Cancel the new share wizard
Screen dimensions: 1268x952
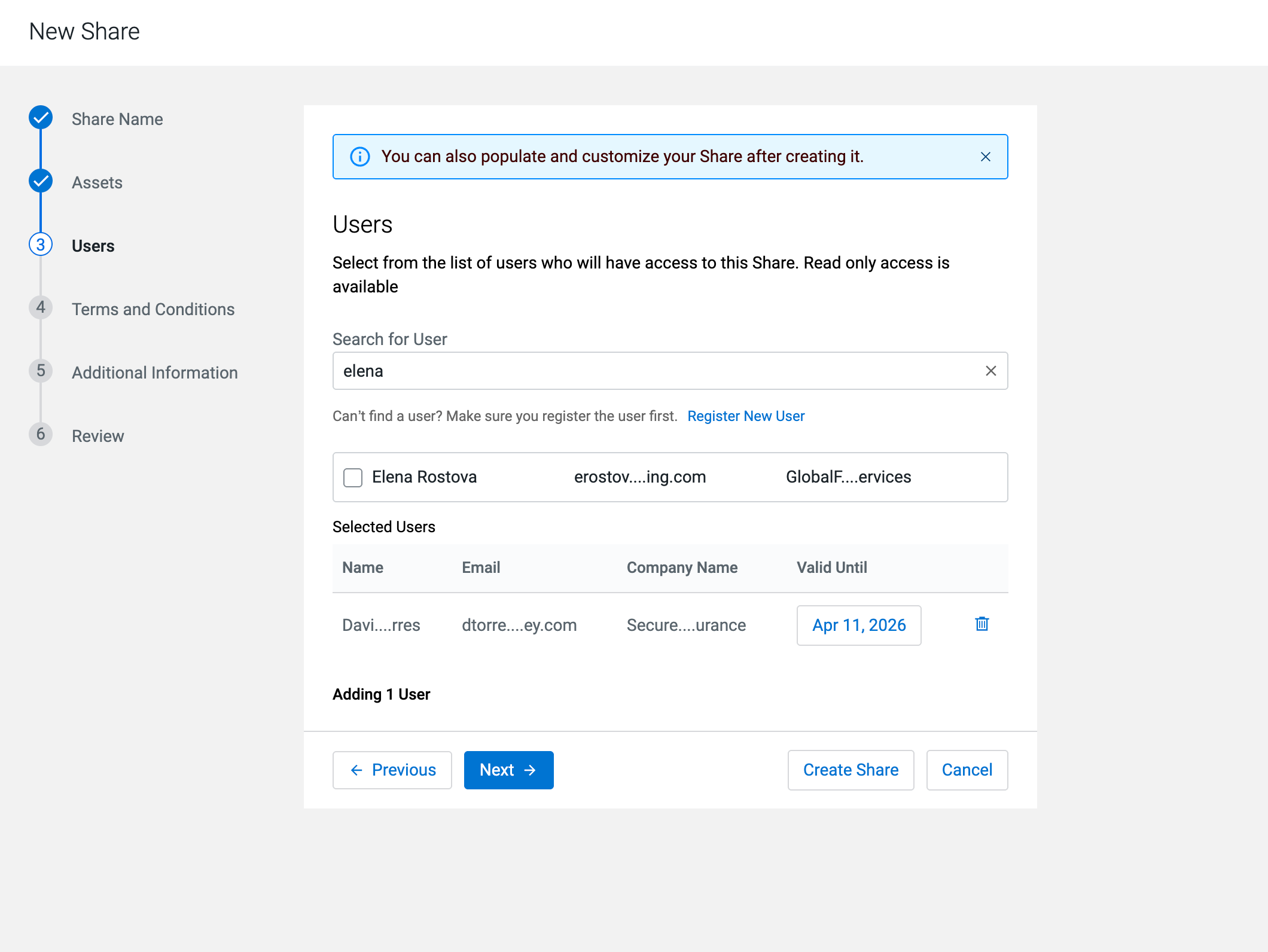click(967, 770)
